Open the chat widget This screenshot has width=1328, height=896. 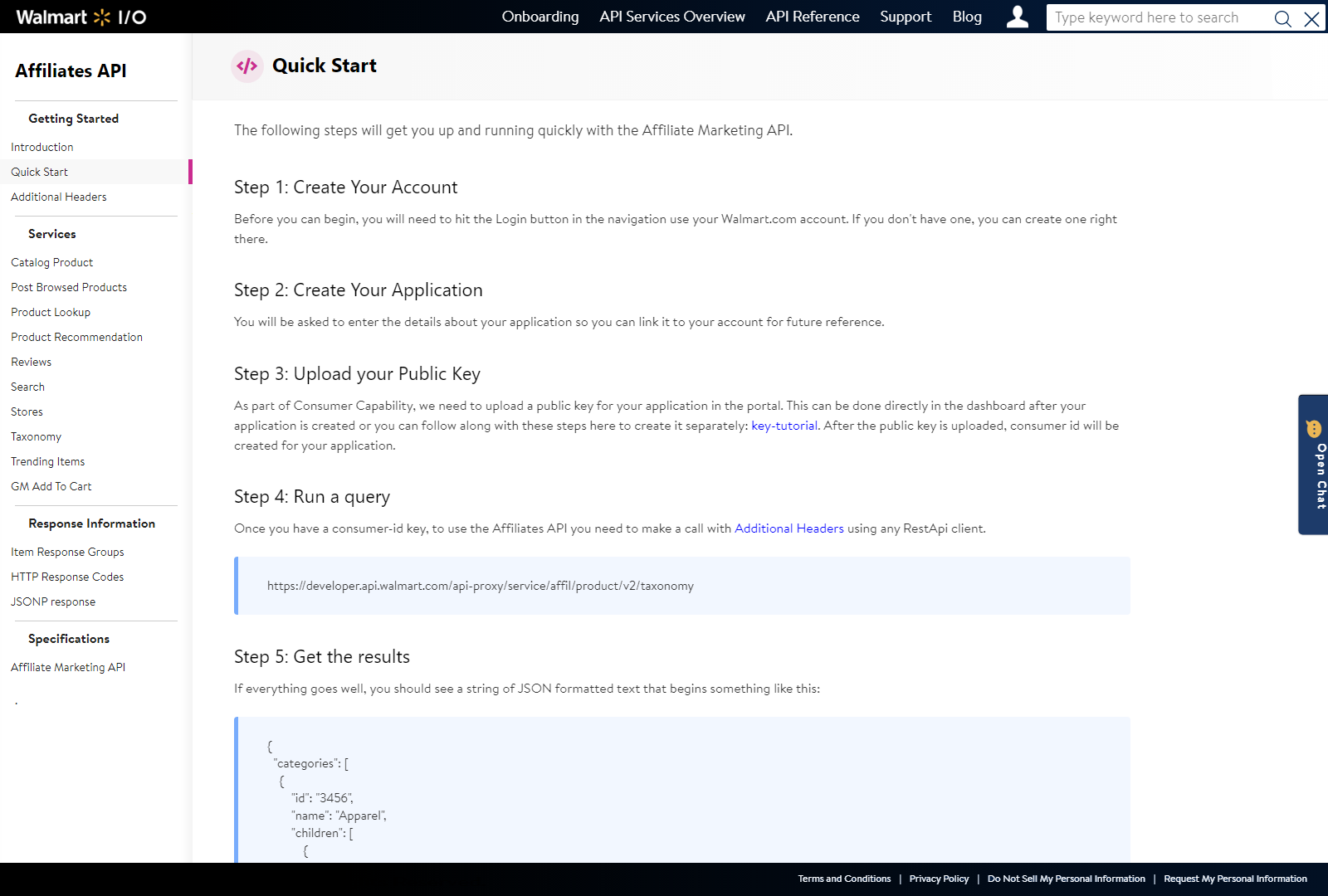click(1313, 465)
